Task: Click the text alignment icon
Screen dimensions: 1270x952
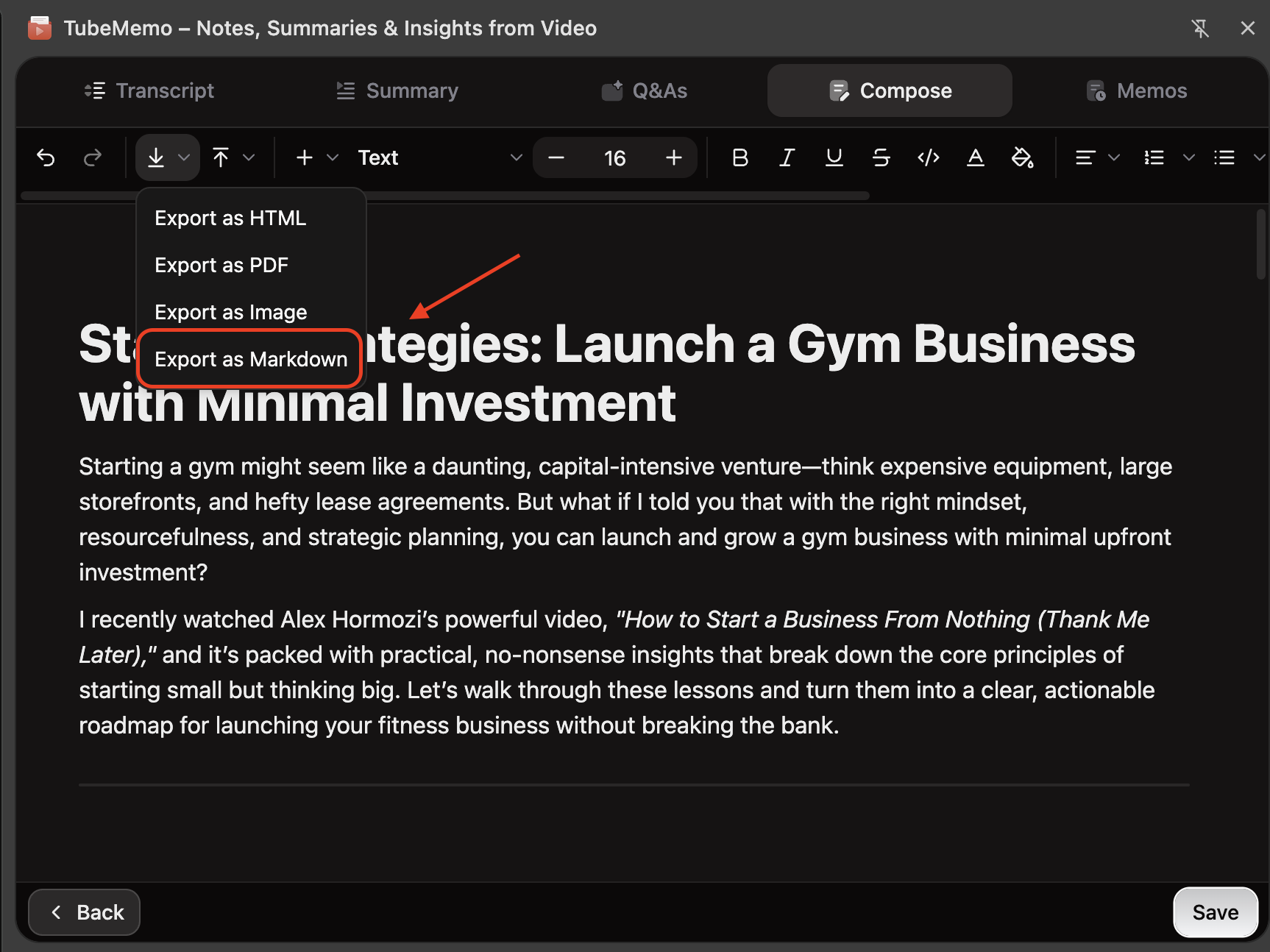Action: [1085, 157]
